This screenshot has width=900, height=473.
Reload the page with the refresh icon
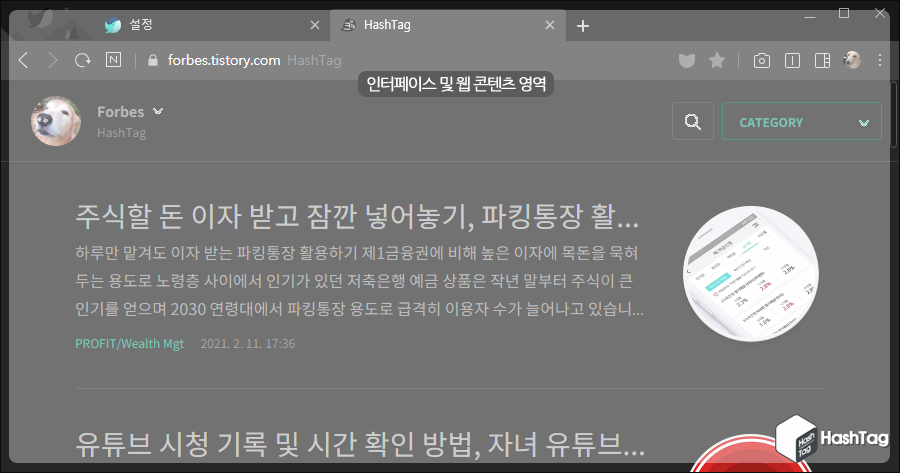pos(83,60)
